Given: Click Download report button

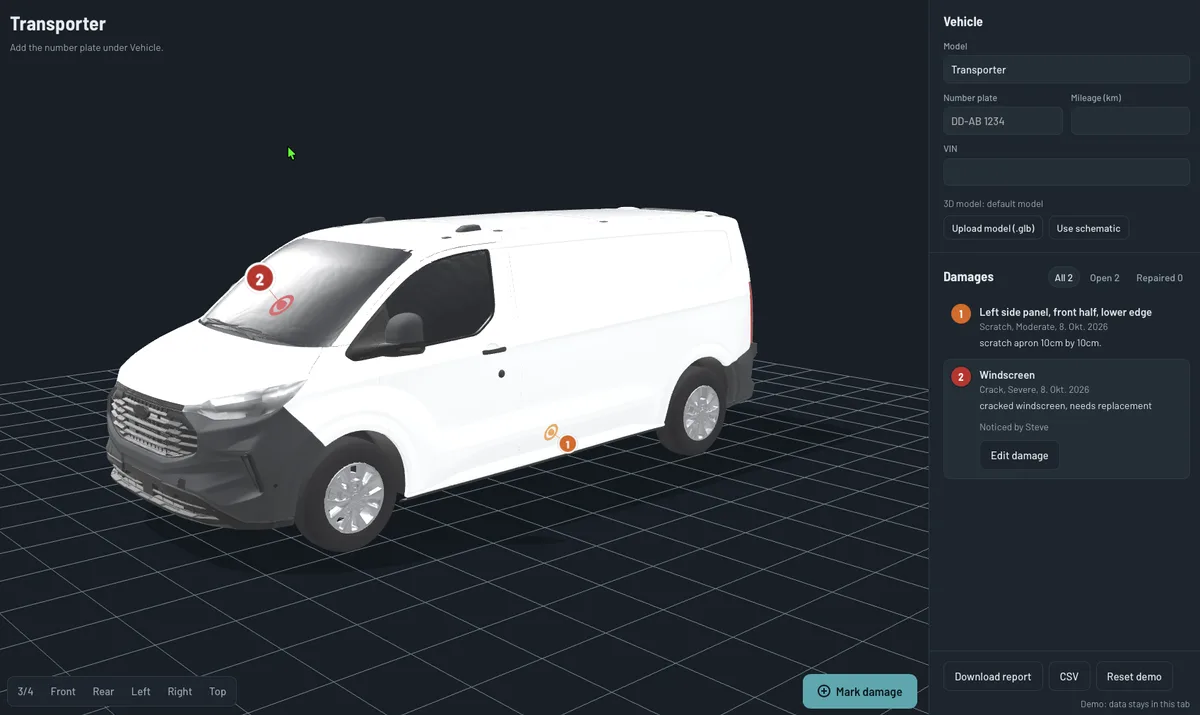Looking at the screenshot, I should click(x=993, y=676).
